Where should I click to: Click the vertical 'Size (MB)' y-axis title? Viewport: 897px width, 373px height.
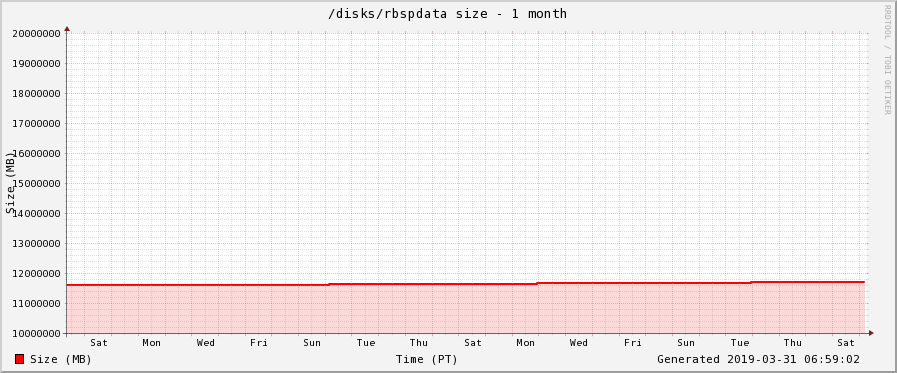[10, 183]
